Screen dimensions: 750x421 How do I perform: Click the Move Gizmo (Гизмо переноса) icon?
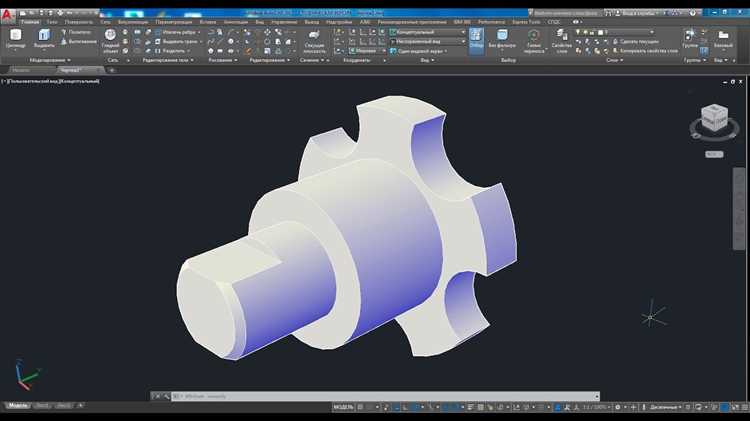click(534, 41)
